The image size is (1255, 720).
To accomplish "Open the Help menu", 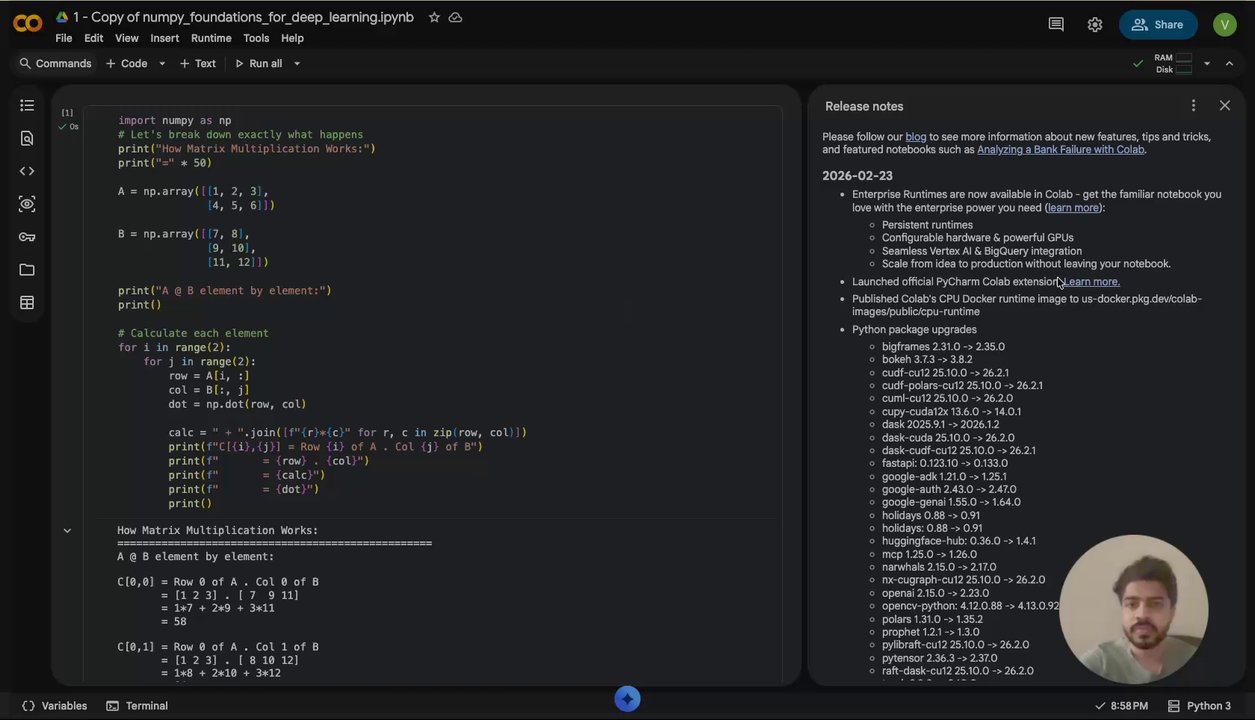I will (x=292, y=38).
